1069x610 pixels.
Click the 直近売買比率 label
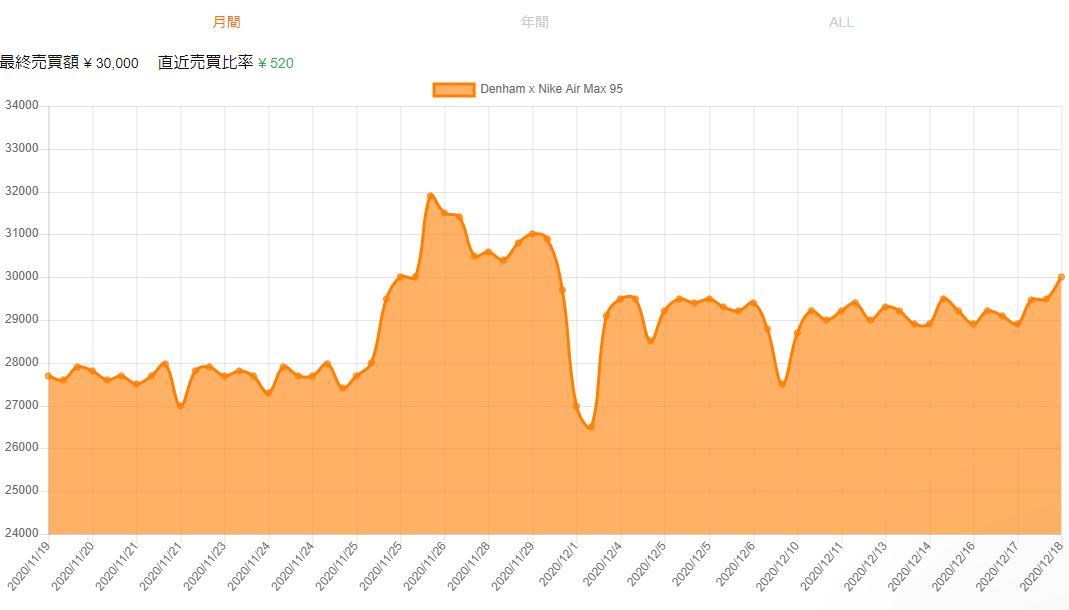[205, 63]
